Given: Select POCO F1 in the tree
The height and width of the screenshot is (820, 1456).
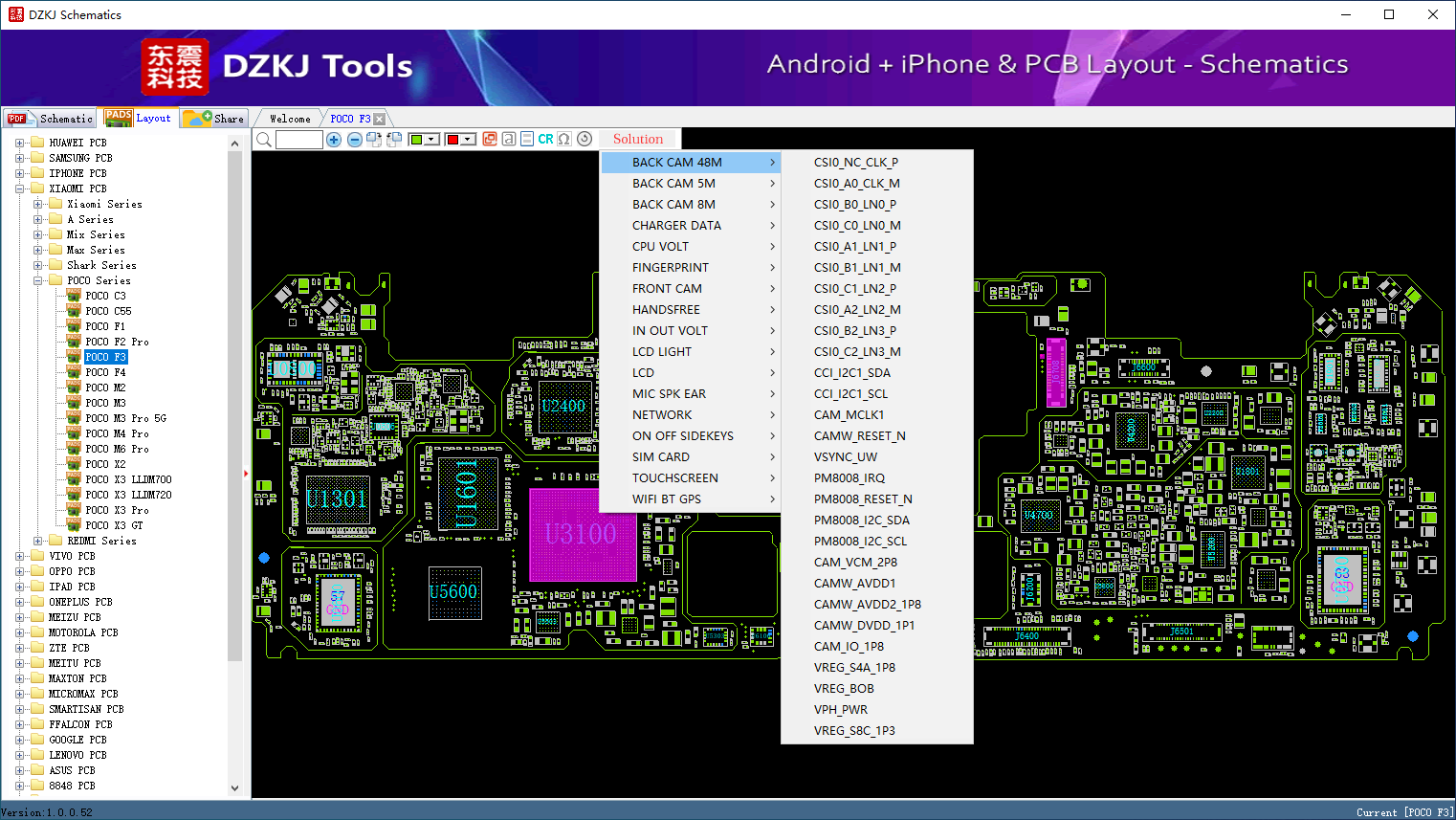Looking at the screenshot, I should coord(105,326).
